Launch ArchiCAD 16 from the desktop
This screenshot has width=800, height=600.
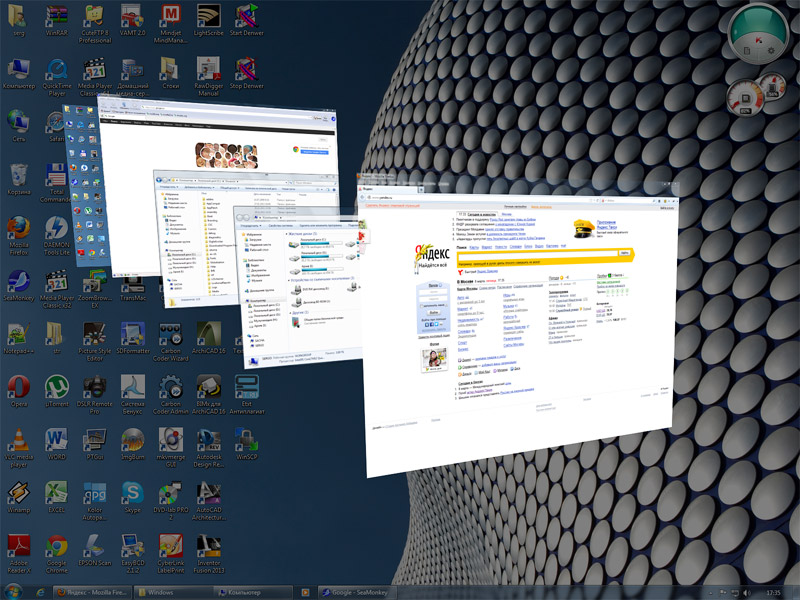pyautogui.click(x=208, y=338)
